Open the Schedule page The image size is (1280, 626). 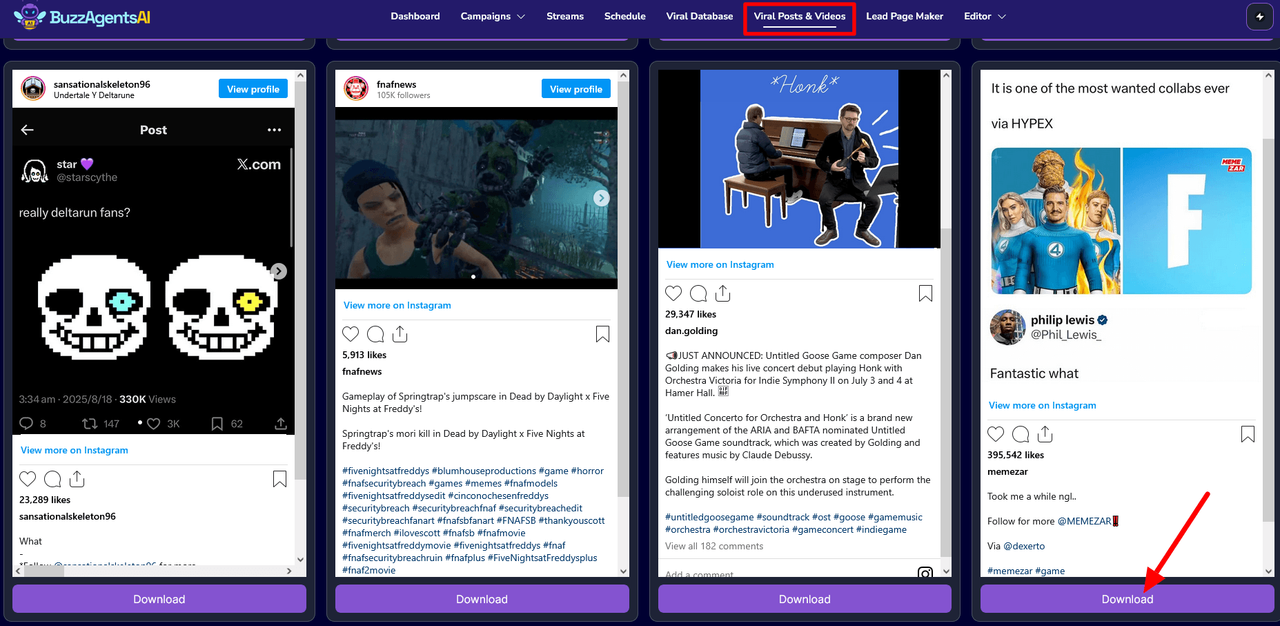coord(625,16)
